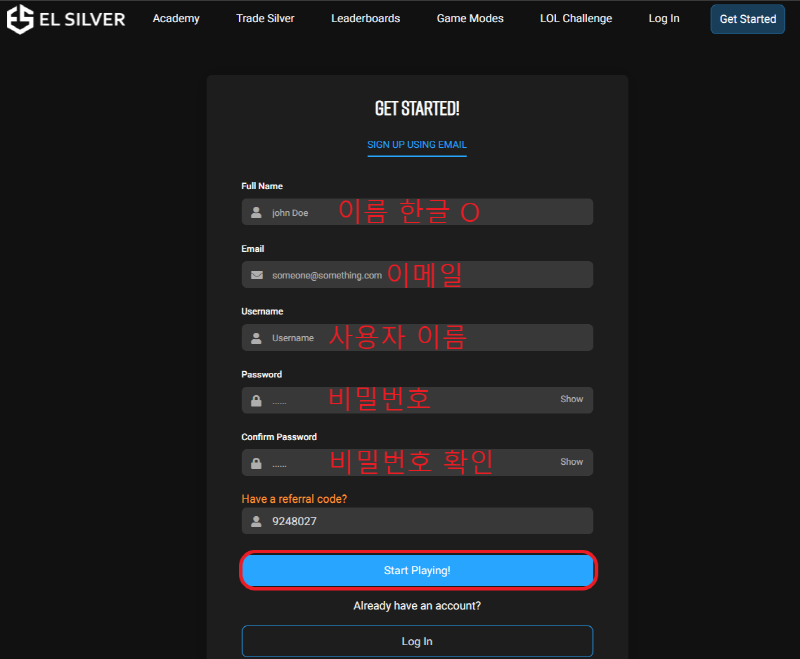Open Game Modes in the navigation
Viewport: 800px width, 659px height.
pos(470,18)
